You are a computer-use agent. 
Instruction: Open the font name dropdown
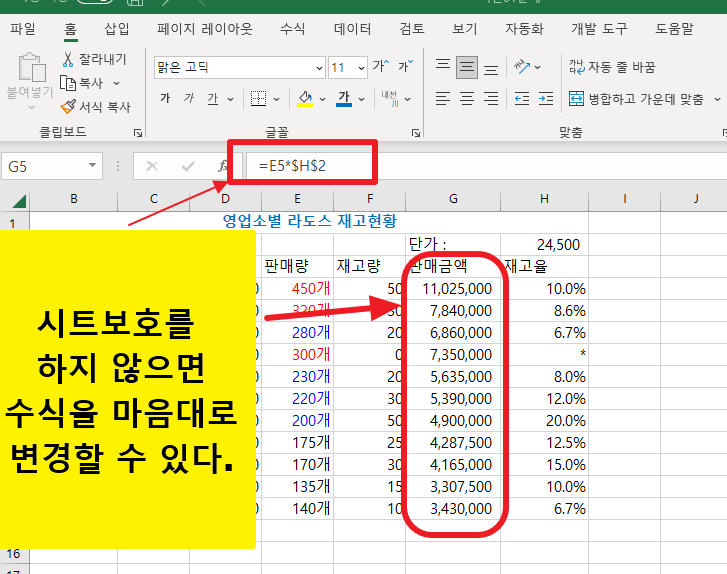pyautogui.click(x=319, y=68)
